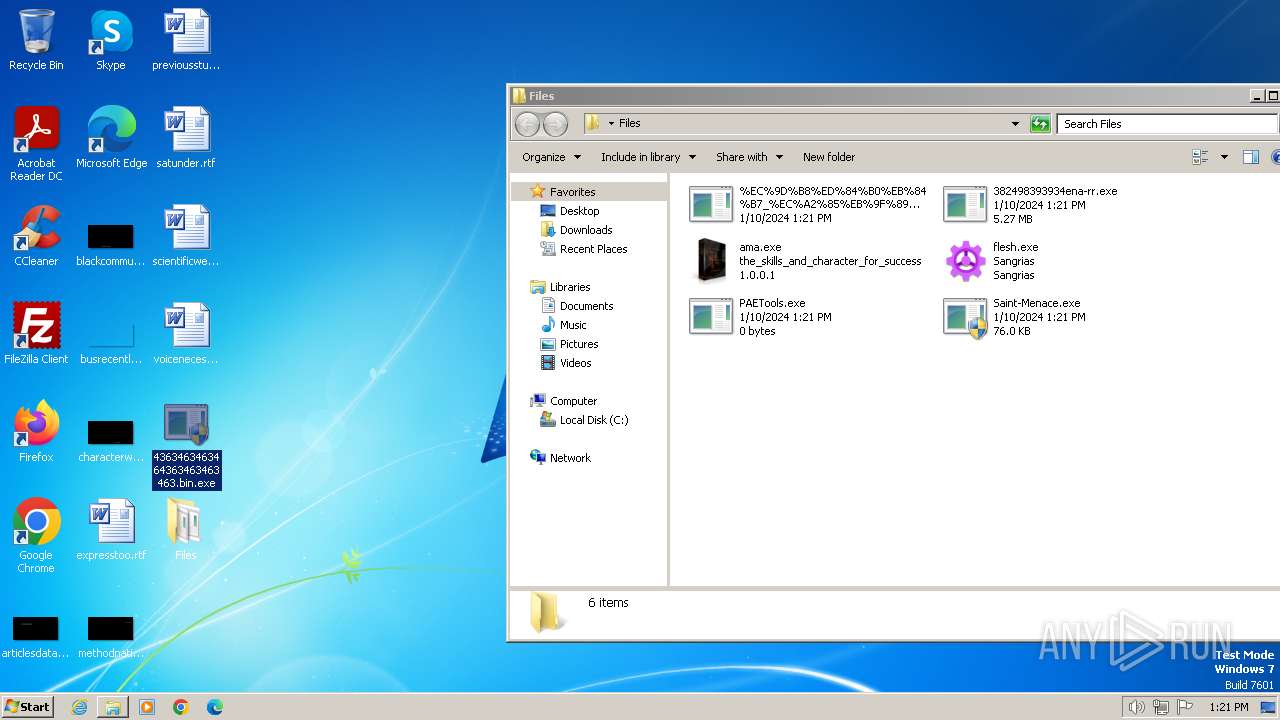1280x720 pixels.
Task: Select previousstu... document on desktop
Action: [x=186, y=40]
